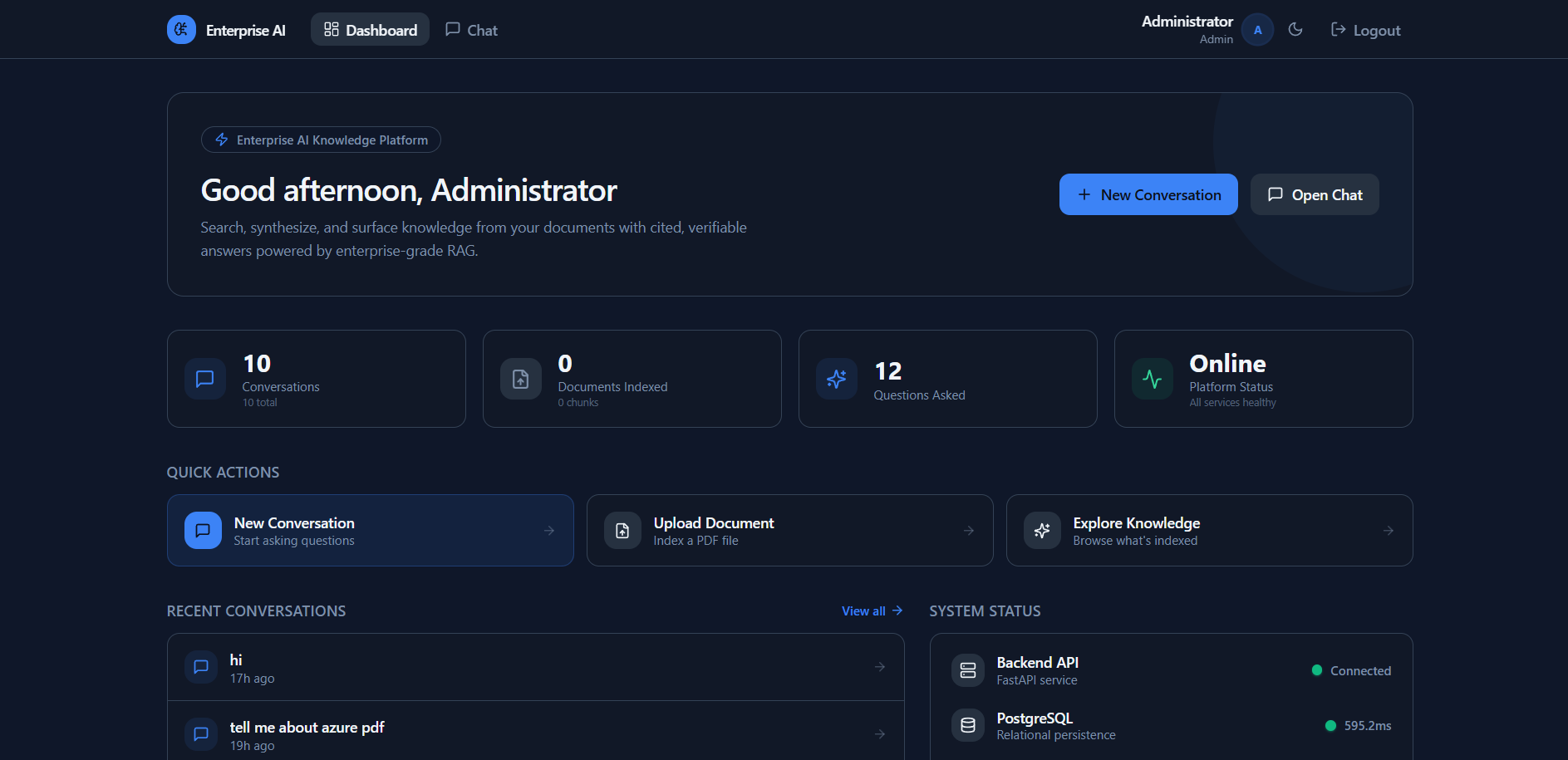Click the 'Good afternoon, Administrator' heading
Screen dimensions: 1568x760
(409, 190)
